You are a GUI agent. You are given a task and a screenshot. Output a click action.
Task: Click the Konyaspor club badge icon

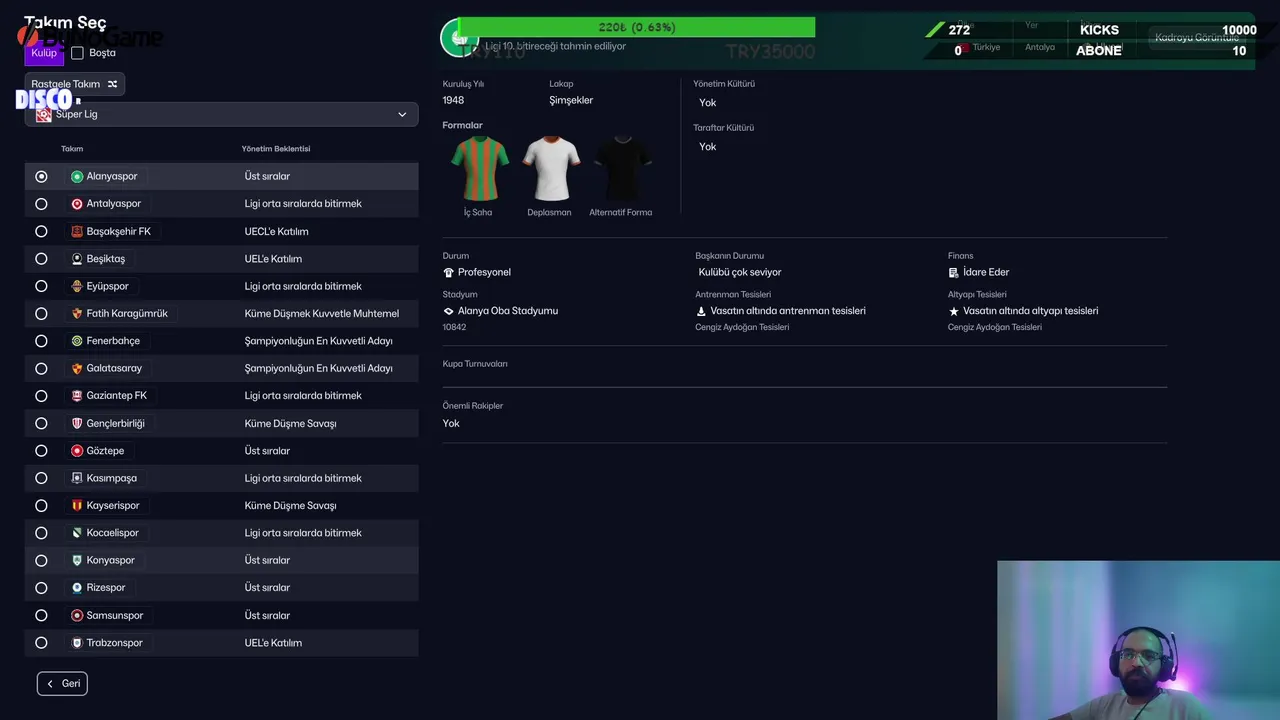click(x=77, y=560)
